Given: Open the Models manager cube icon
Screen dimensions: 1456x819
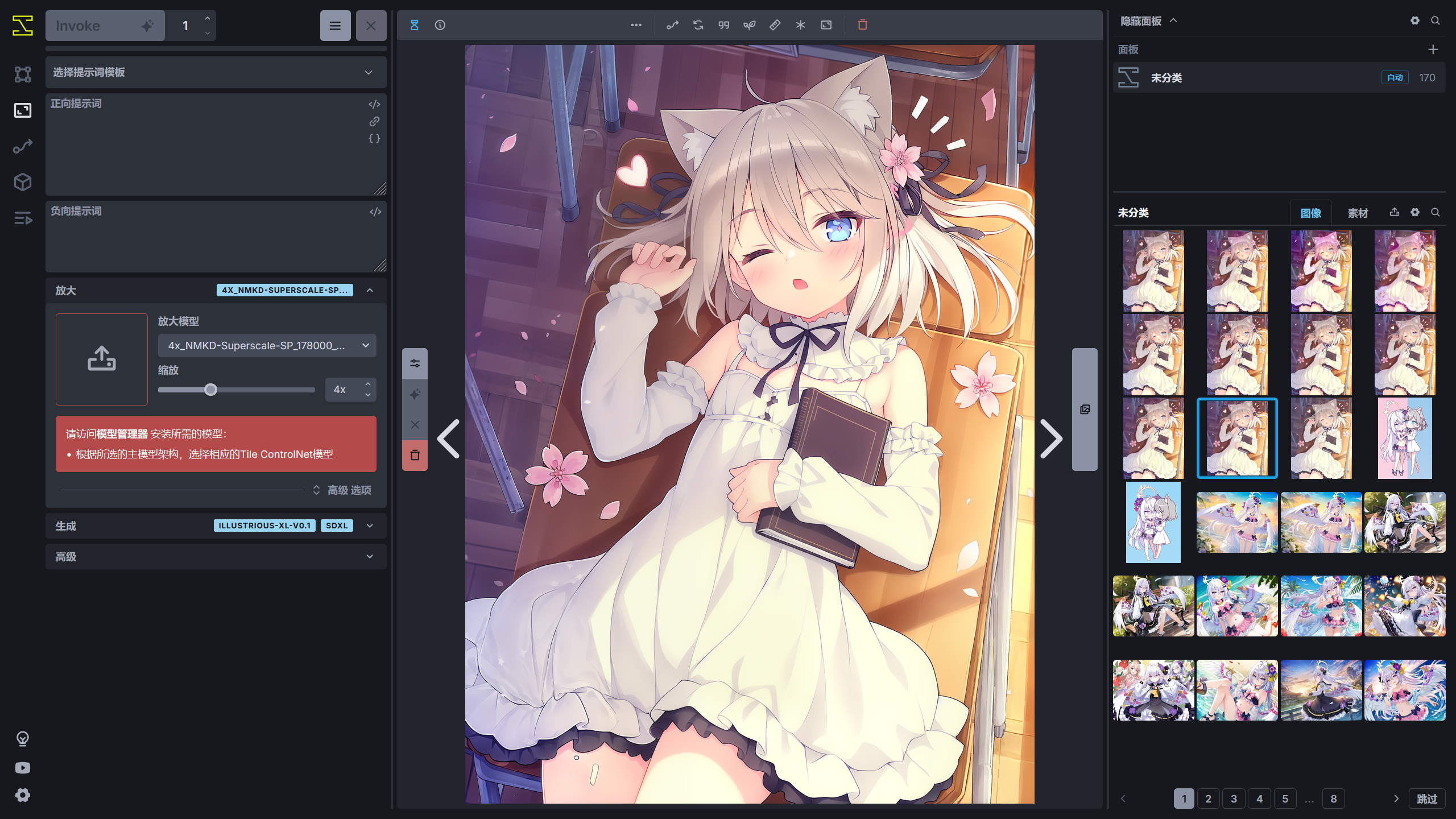Looking at the screenshot, I should [23, 182].
